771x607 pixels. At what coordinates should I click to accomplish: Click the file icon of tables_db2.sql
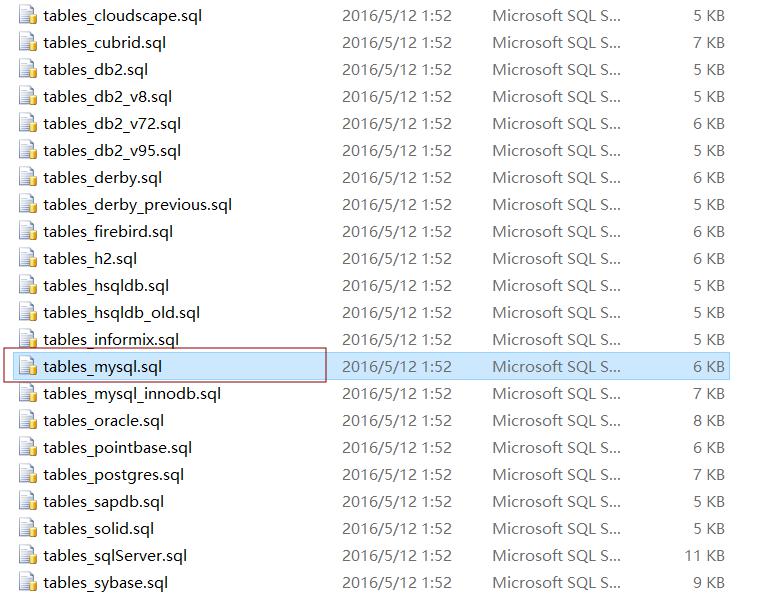point(28,69)
